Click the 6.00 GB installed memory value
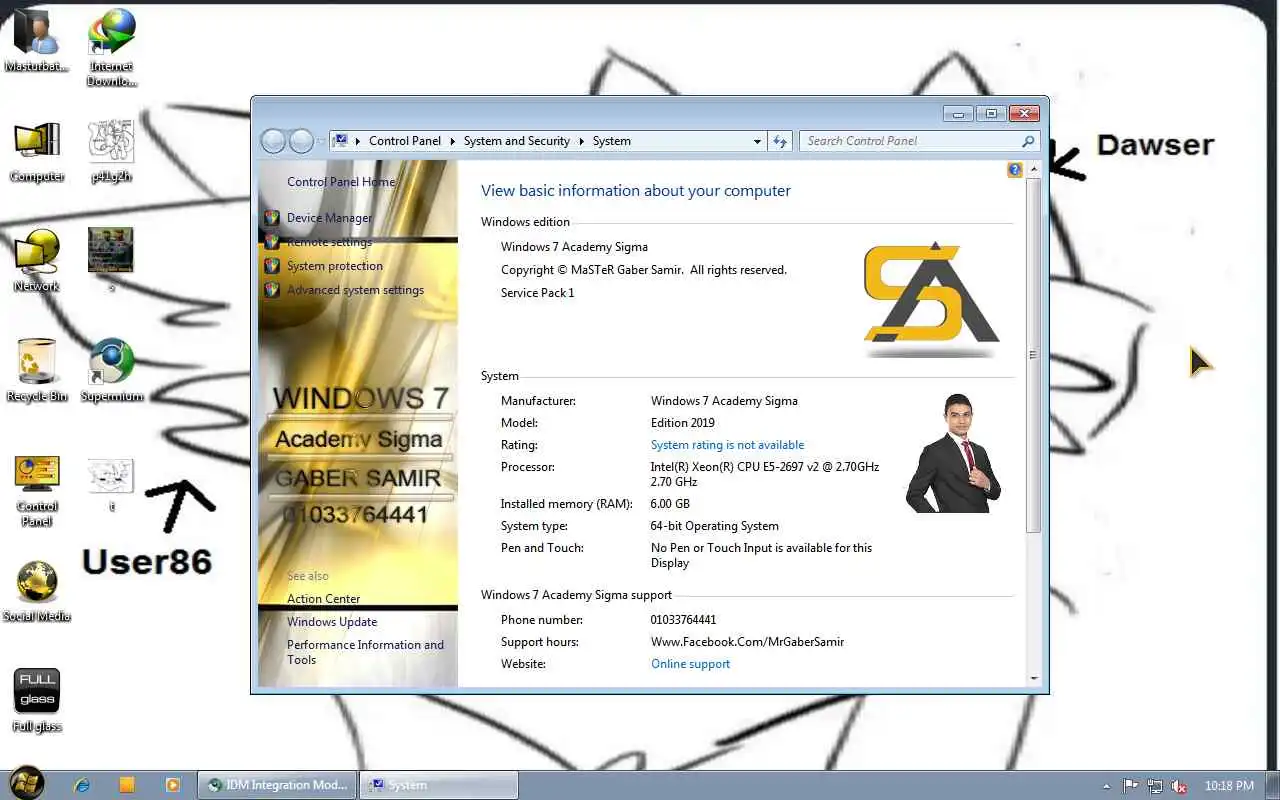Viewport: 1280px width, 800px height. click(670, 504)
